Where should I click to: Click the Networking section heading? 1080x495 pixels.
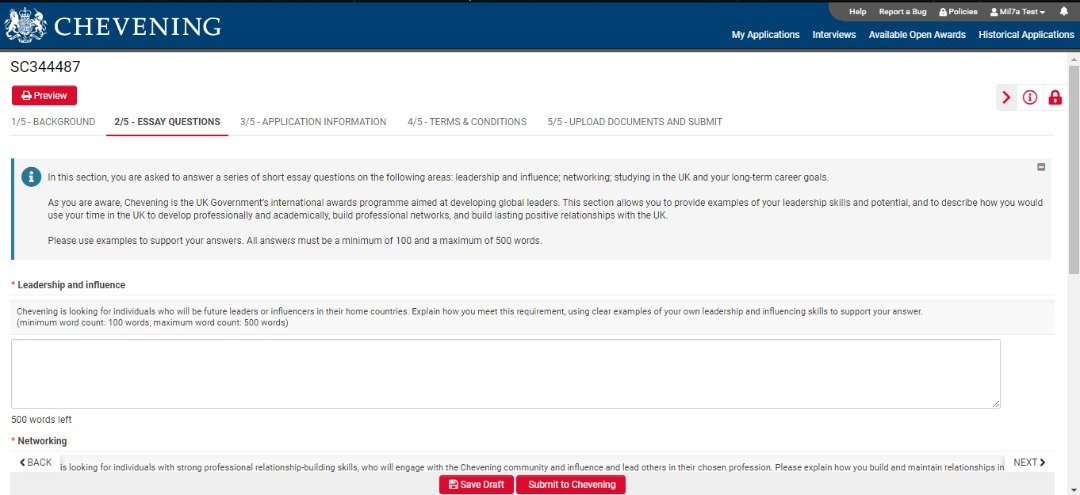click(42, 441)
